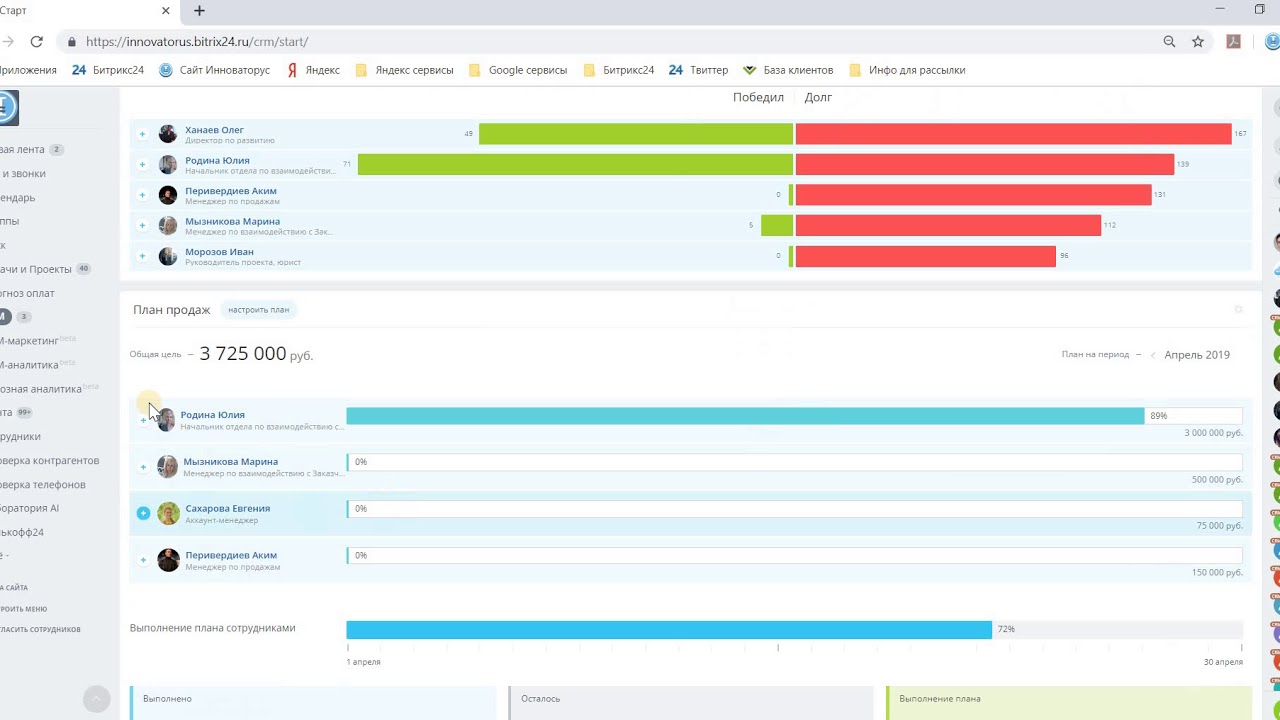
Task: Open the База клиентов bookmark
Action: point(788,70)
